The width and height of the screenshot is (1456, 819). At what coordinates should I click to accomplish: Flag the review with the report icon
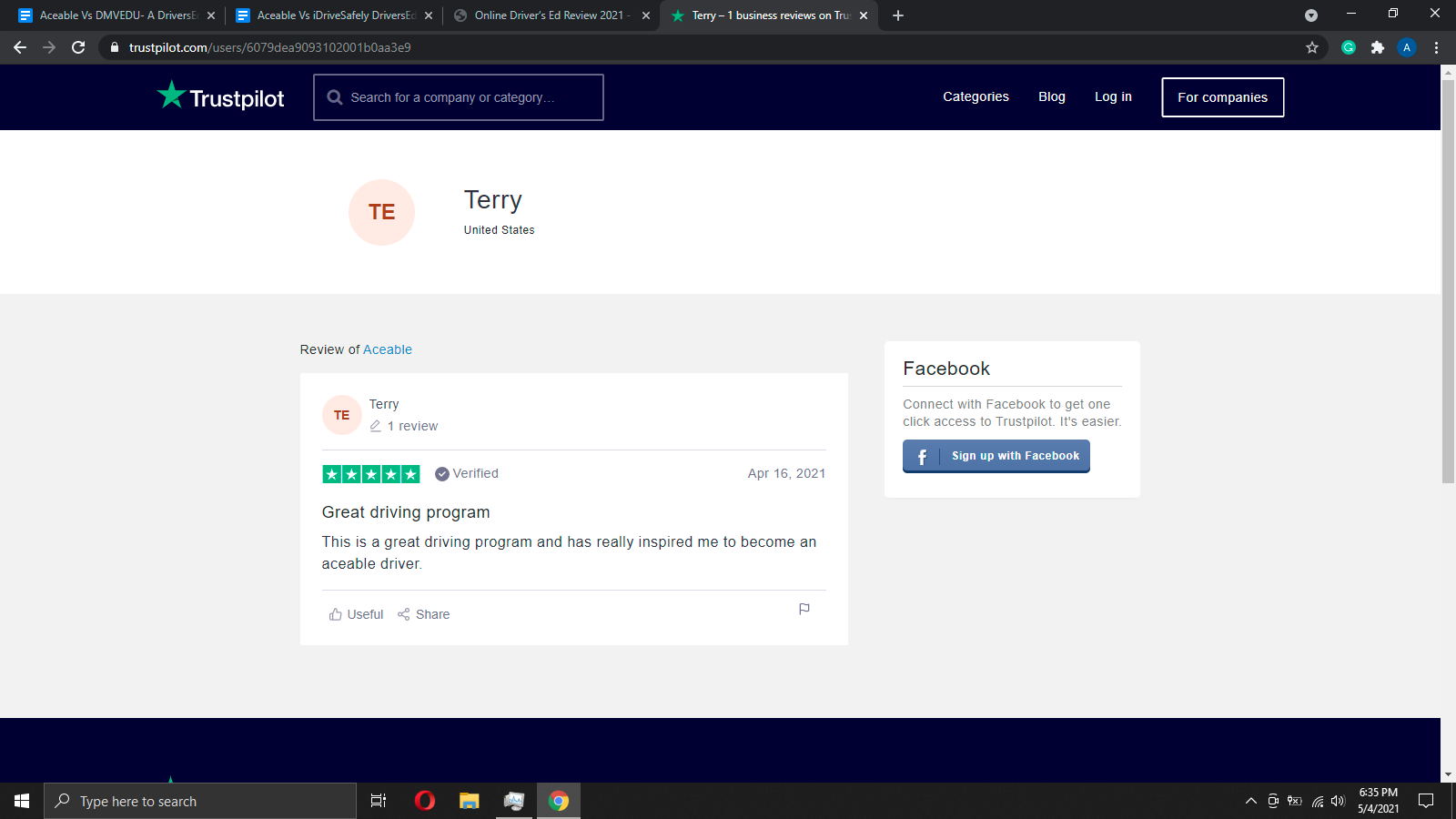804,609
